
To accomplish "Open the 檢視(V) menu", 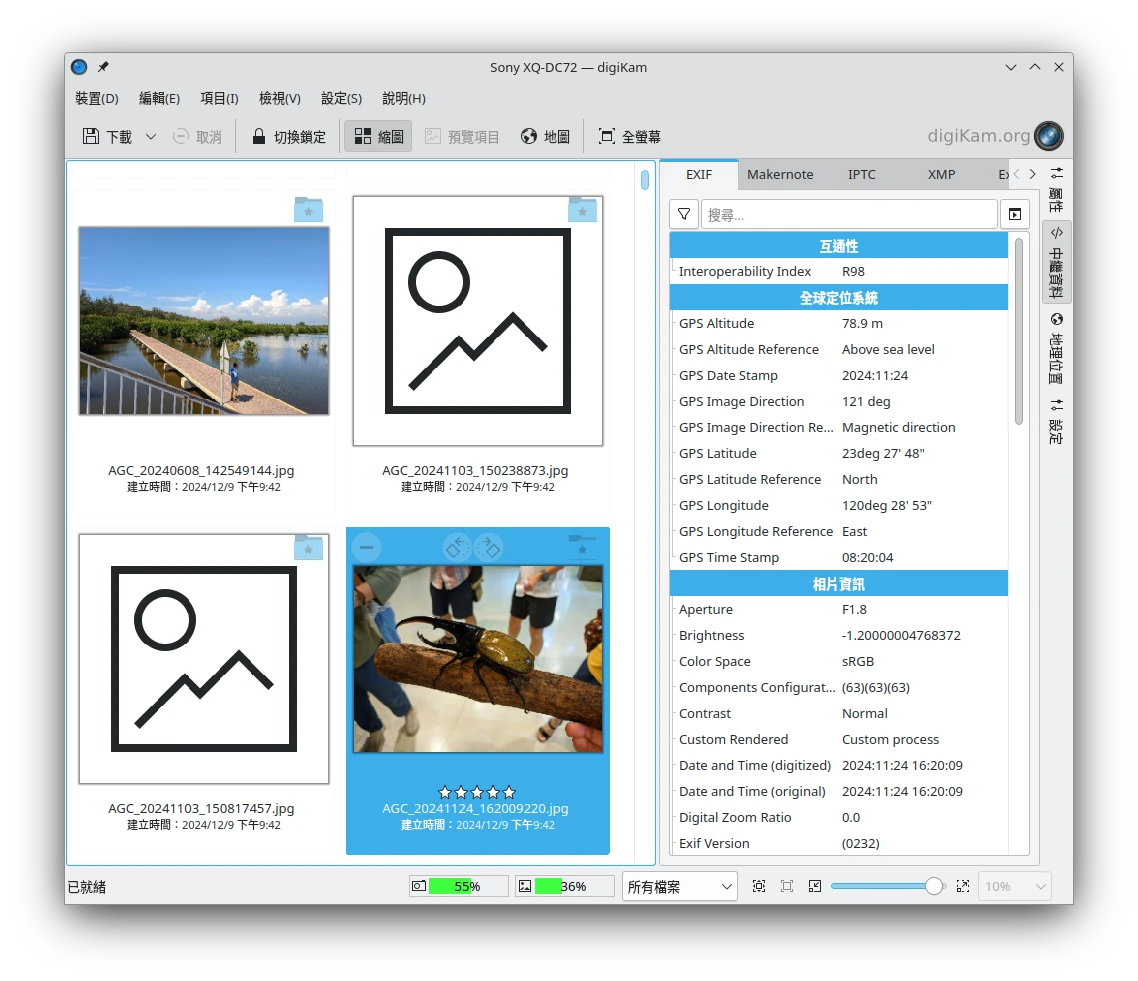I will pyautogui.click(x=279, y=98).
